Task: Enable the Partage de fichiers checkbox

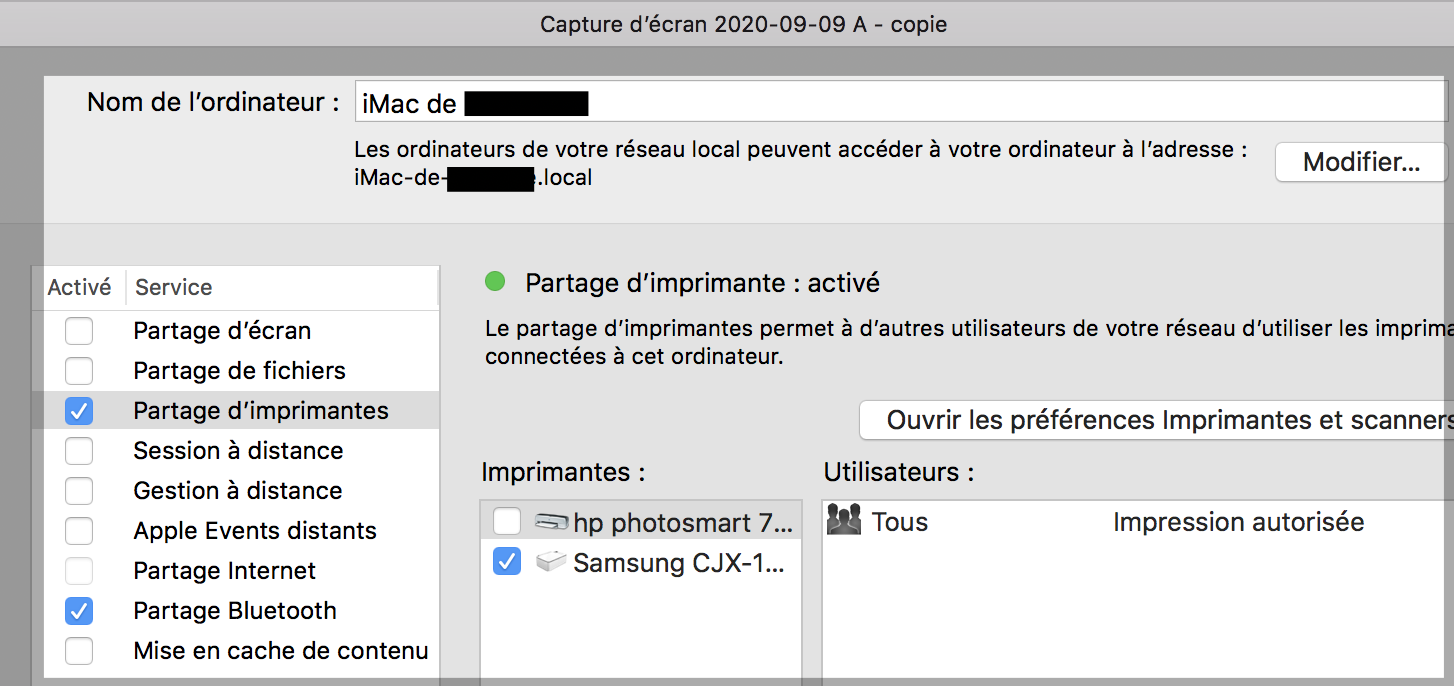Action: 79,371
